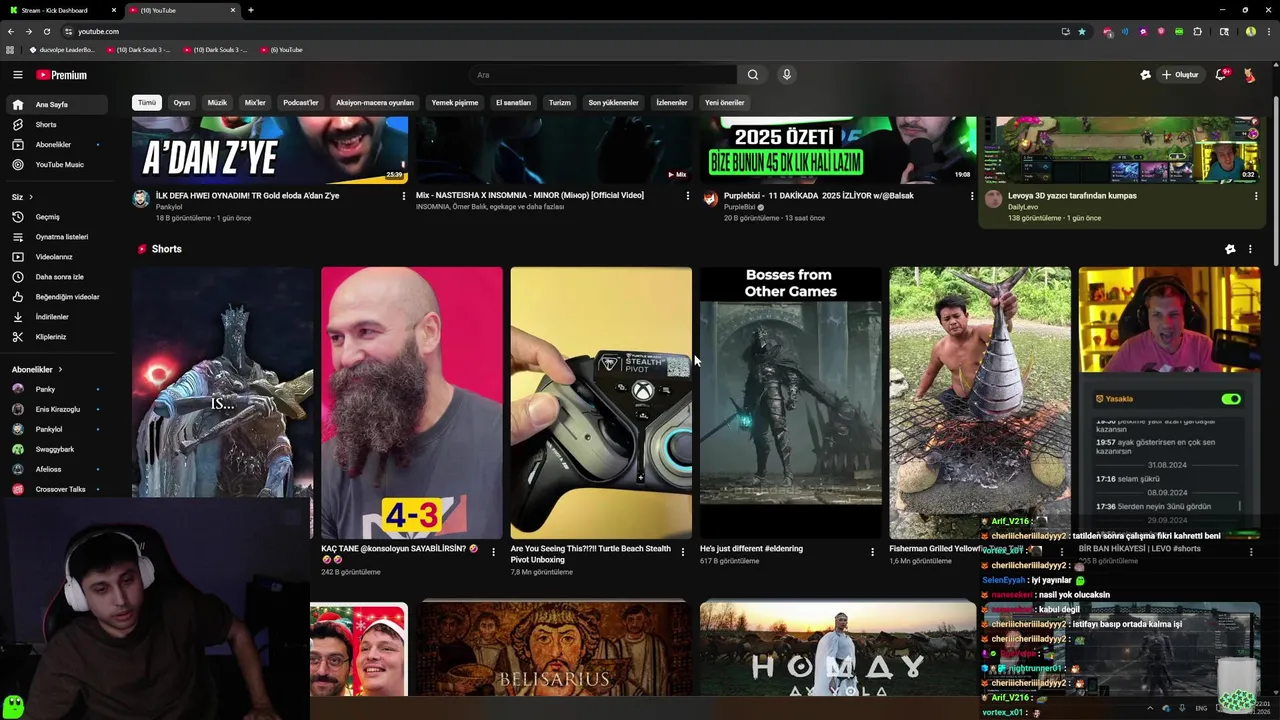Click the red extension icon with badge 1

click(x=1108, y=32)
